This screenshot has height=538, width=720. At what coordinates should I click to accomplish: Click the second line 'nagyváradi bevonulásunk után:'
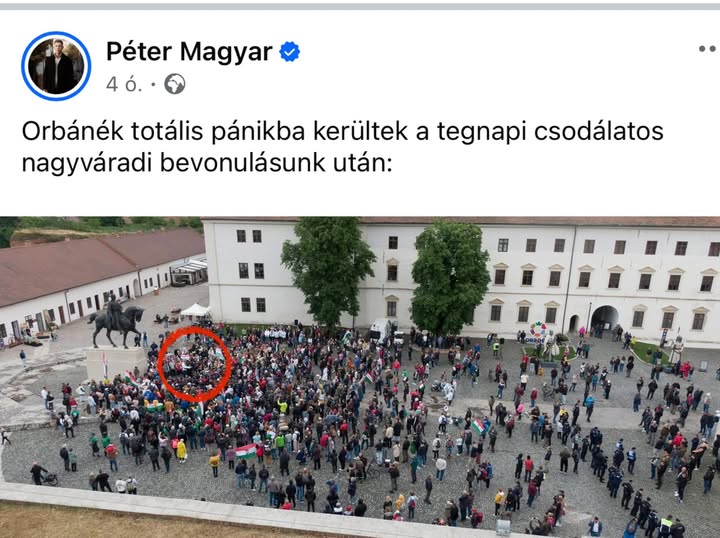pos(207,163)
